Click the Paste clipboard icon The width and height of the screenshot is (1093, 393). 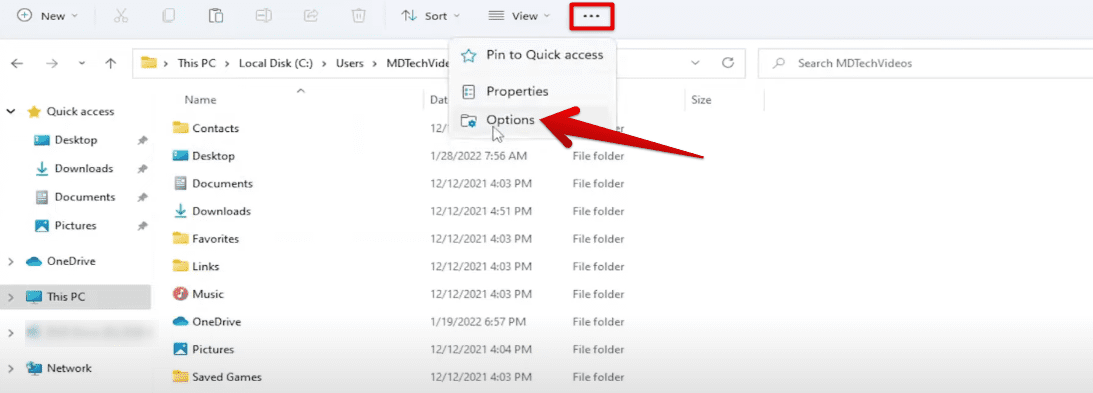pos(216,15)
